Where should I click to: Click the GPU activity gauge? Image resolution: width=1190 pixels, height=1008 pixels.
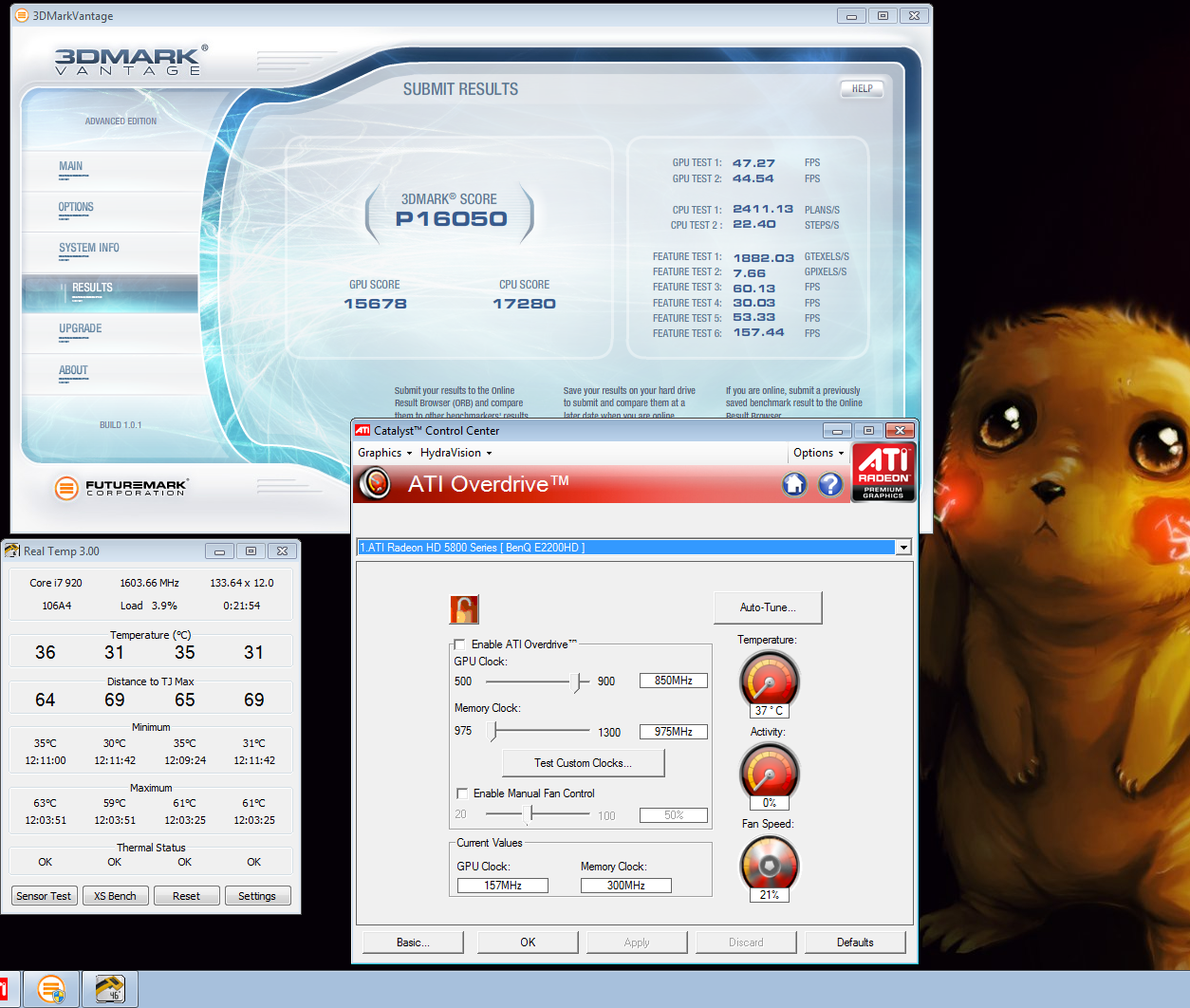(x=769, y=772)
